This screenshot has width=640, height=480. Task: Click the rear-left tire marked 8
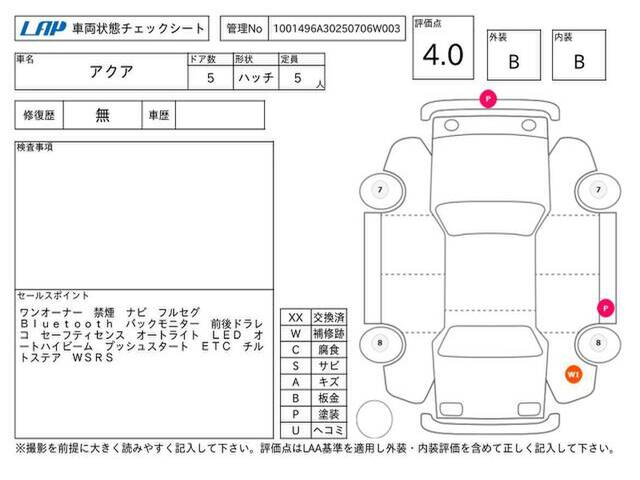[x=382, y=344]
